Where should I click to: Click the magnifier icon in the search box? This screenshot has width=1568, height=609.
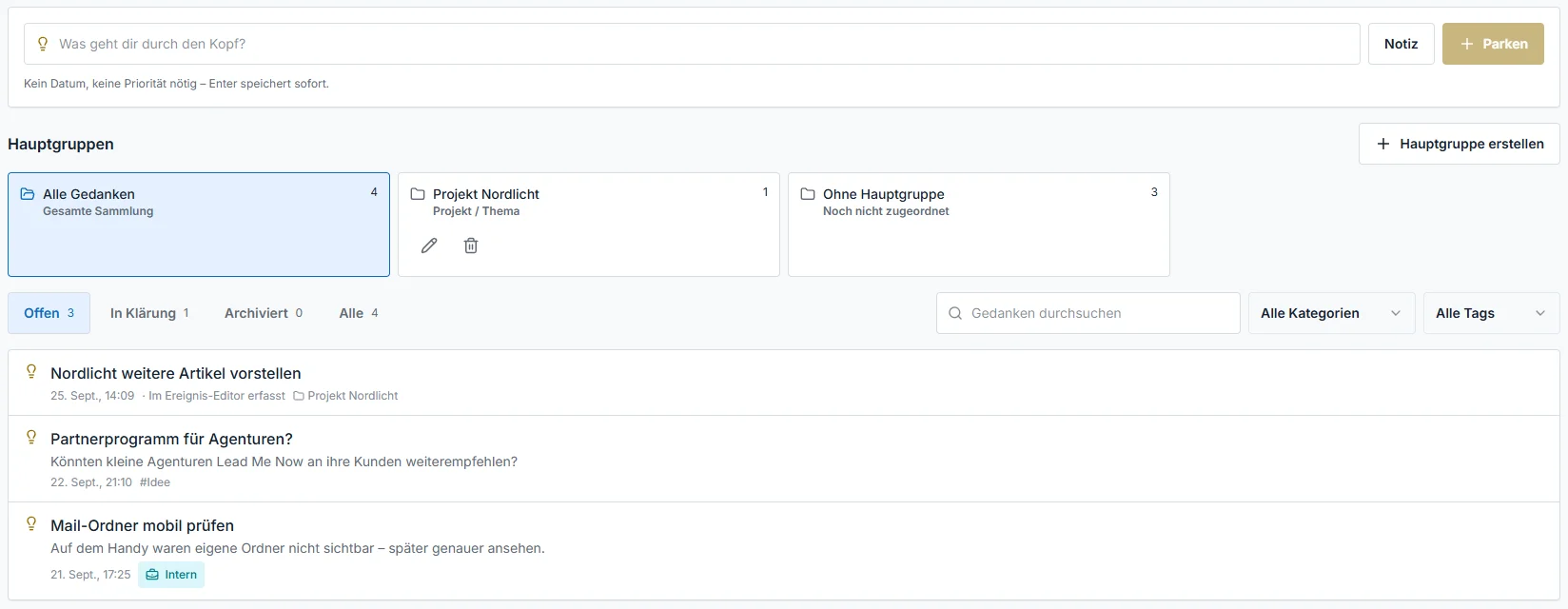pos(955,313)
